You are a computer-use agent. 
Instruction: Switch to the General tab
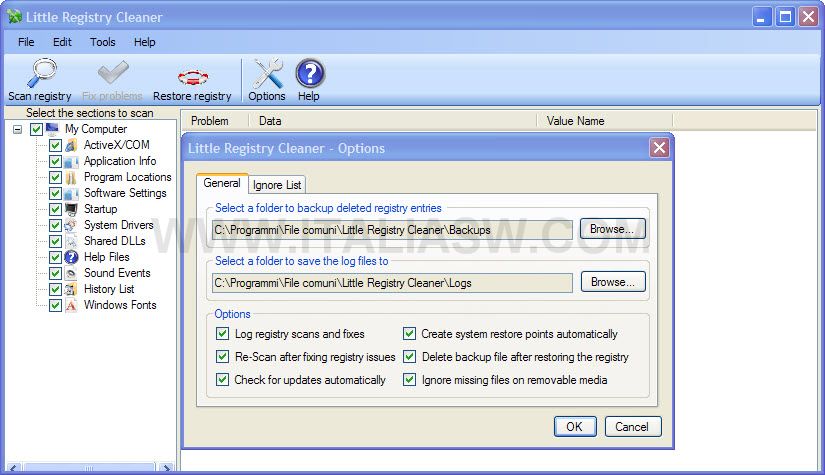(222, 183)
